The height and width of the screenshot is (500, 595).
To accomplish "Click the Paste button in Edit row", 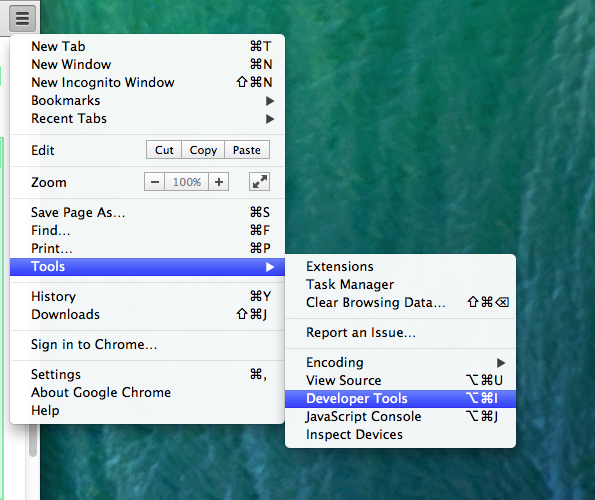I will (247, 150).
